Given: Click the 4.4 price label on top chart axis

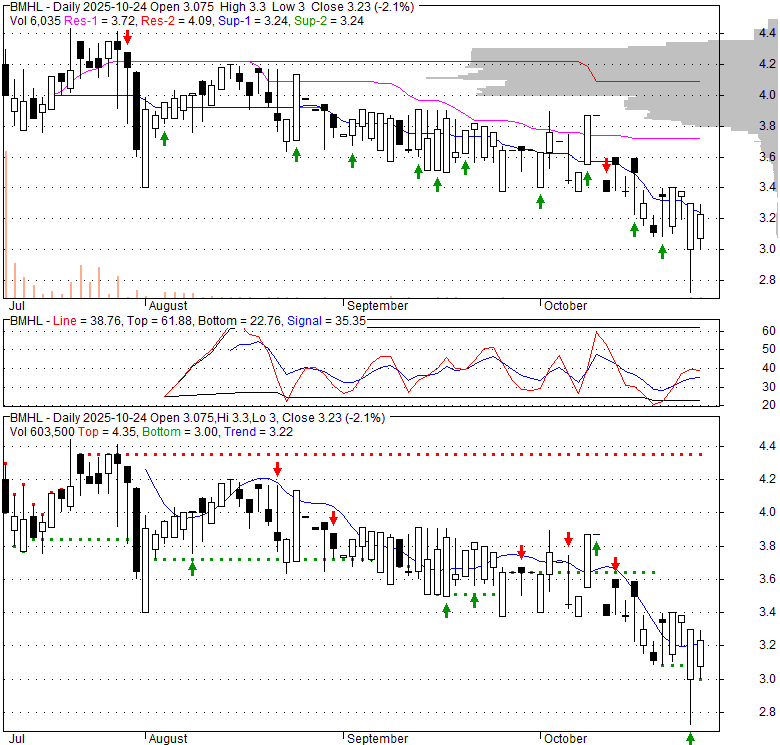Looking at the screenshot, I should click(x=768, y=33).
